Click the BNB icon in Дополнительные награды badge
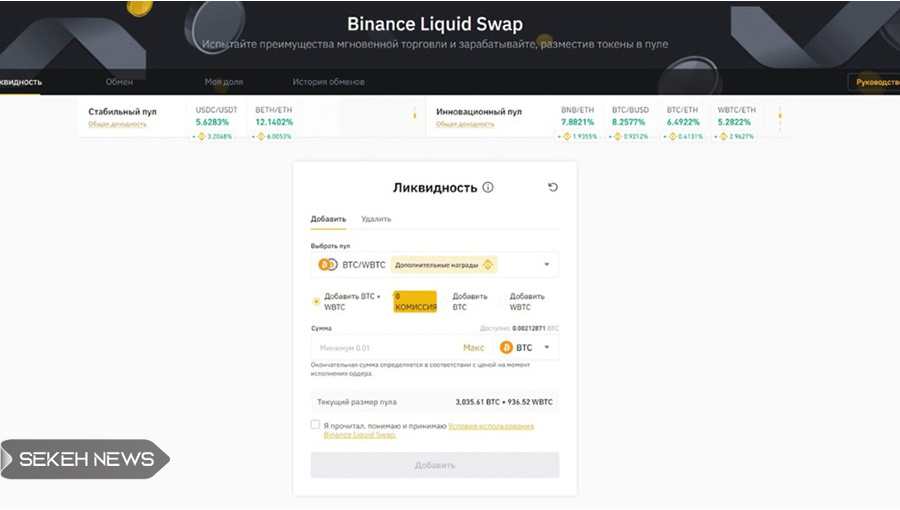 488,264
